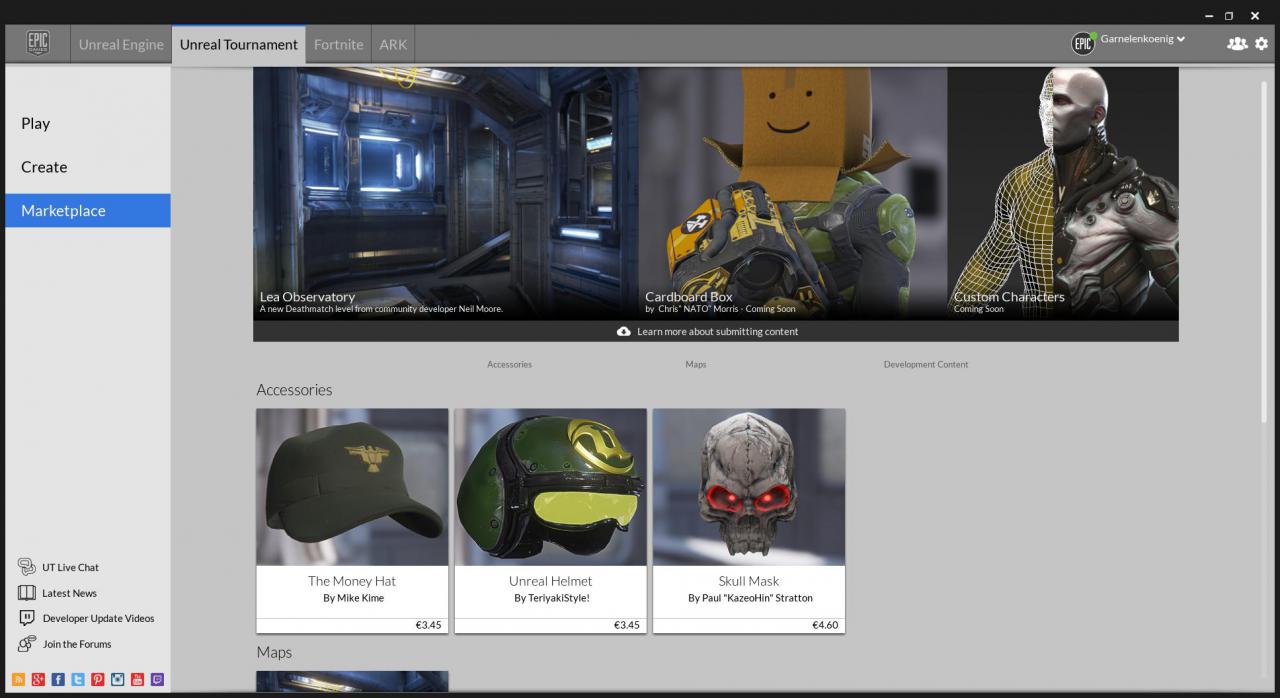This screenshot has height=698, width=1280.
Task: Select the Unreal Tournament tab
Action: coord(239,44)
